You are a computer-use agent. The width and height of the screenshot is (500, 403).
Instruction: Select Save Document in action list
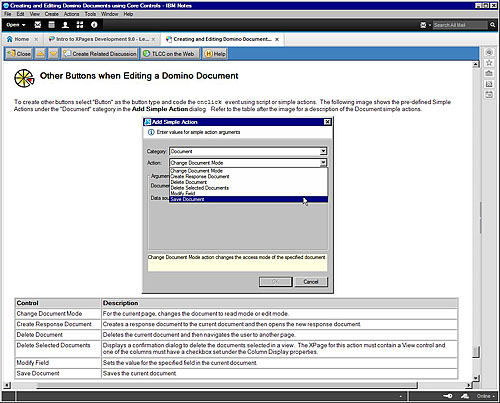[x=249, y=199]
